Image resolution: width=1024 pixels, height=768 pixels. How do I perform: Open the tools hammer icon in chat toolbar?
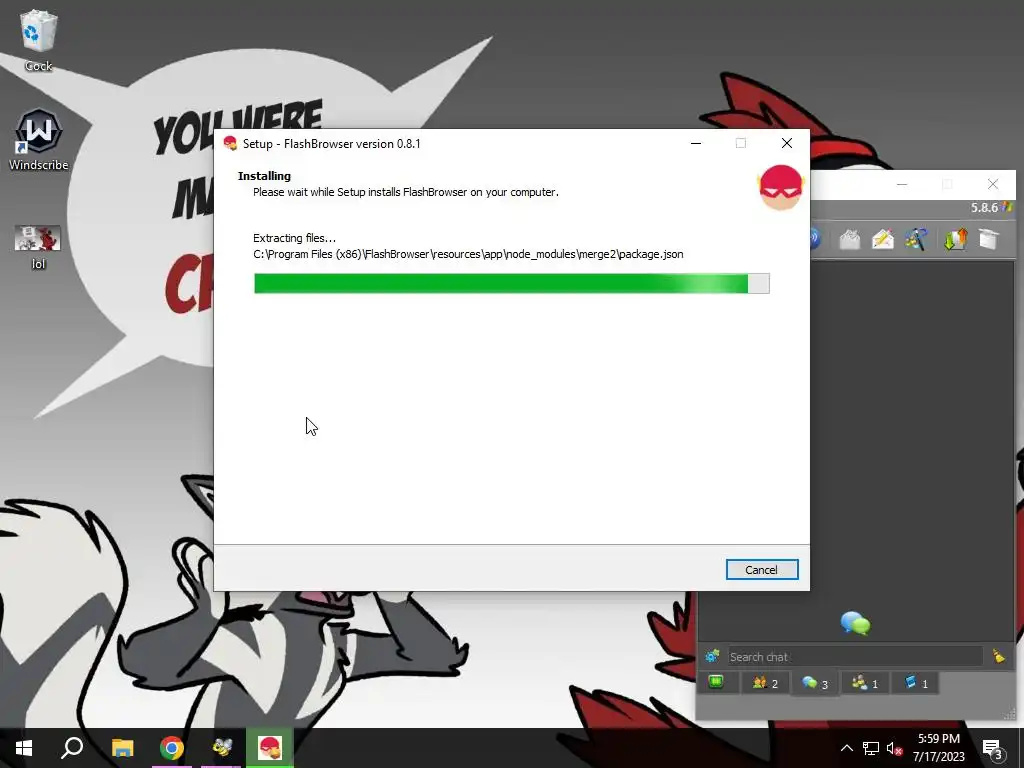point(916,239)
